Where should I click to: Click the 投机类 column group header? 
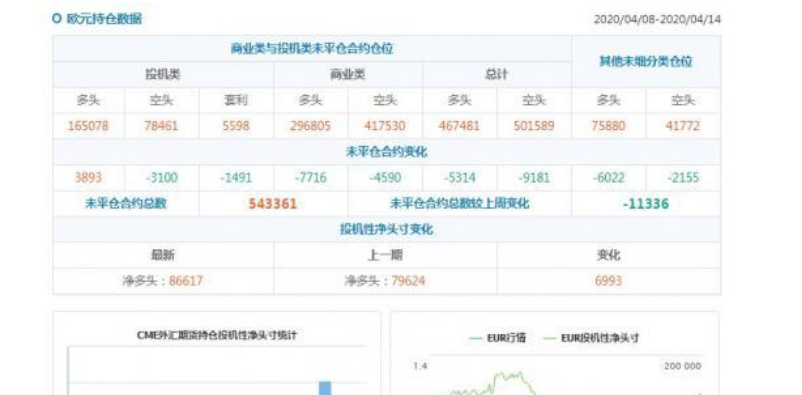point(163,74)
